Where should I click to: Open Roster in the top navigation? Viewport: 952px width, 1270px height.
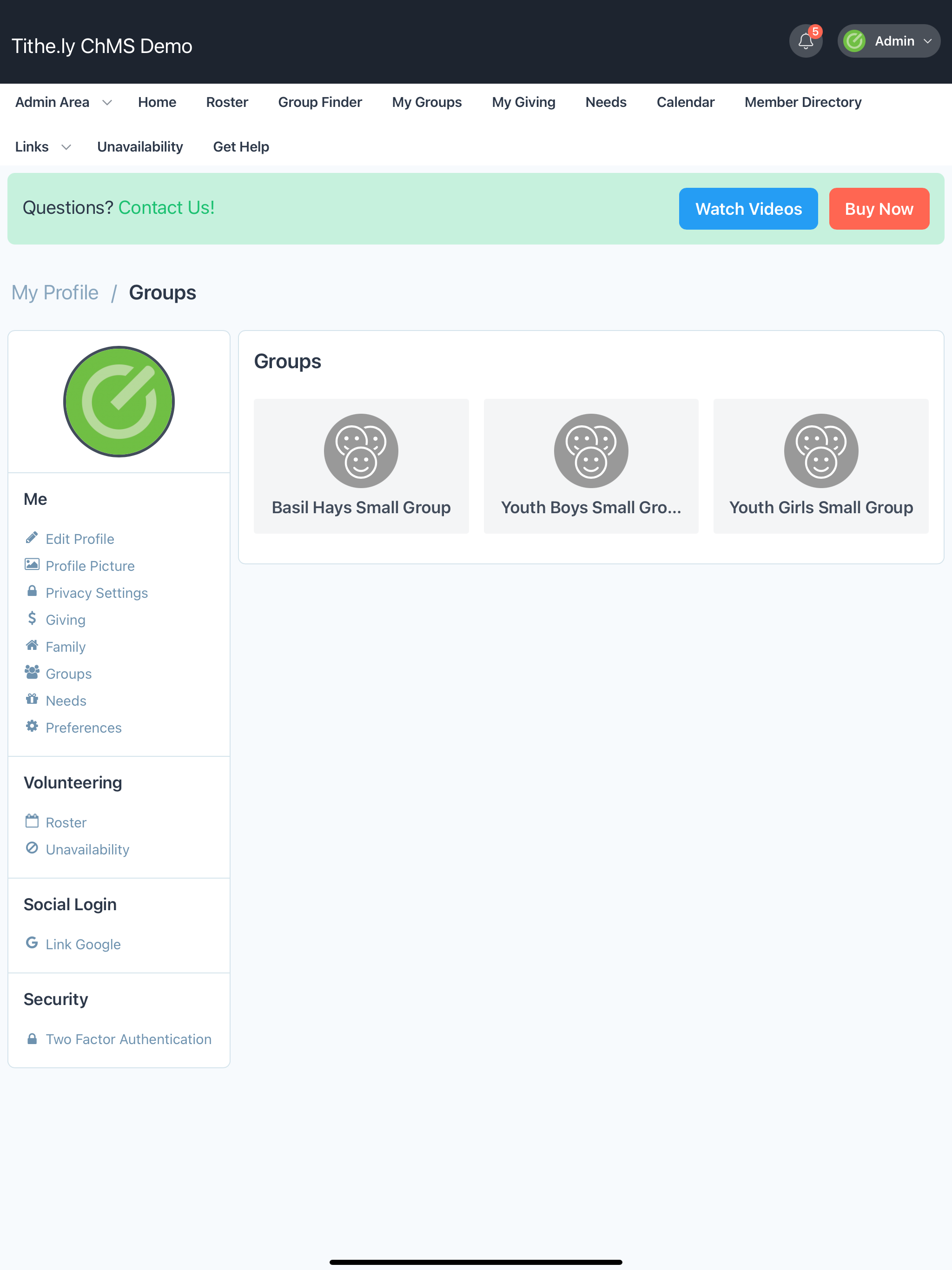[x=227, y=102]
